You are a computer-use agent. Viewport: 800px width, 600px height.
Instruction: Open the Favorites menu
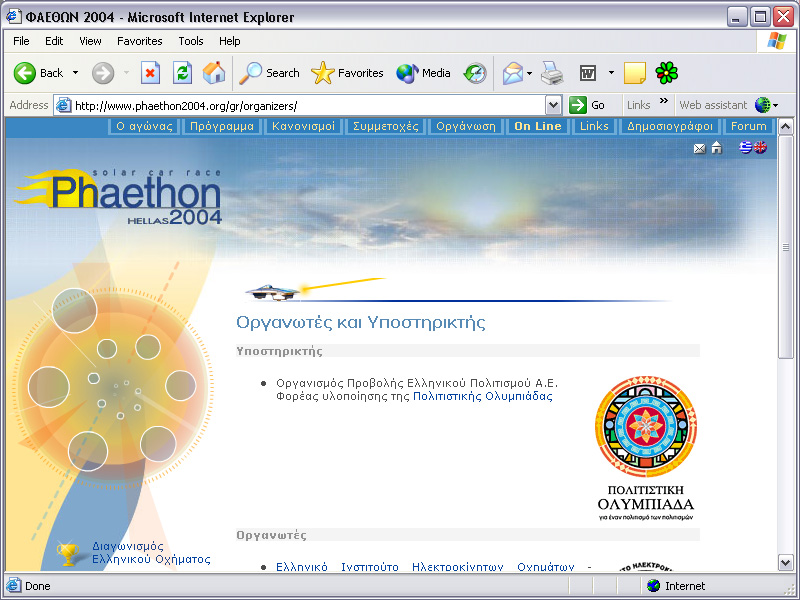[x=140, y=41]
